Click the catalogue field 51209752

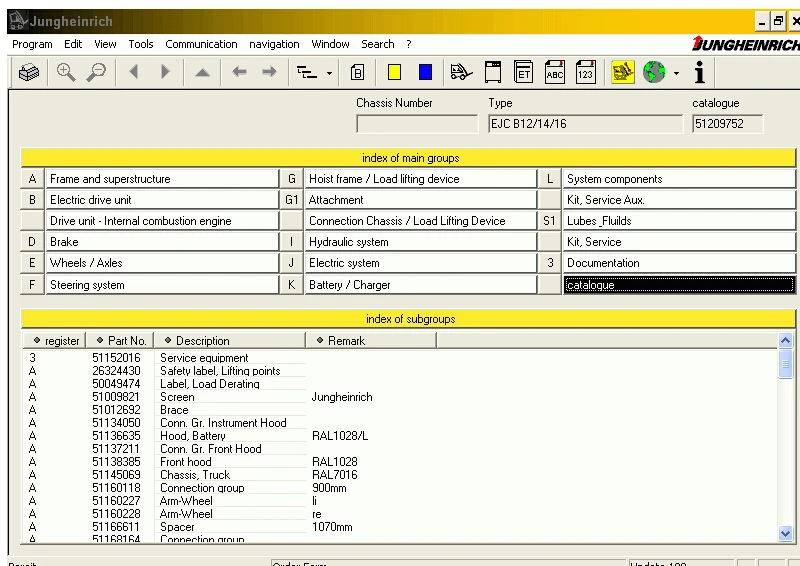point(728,124)
